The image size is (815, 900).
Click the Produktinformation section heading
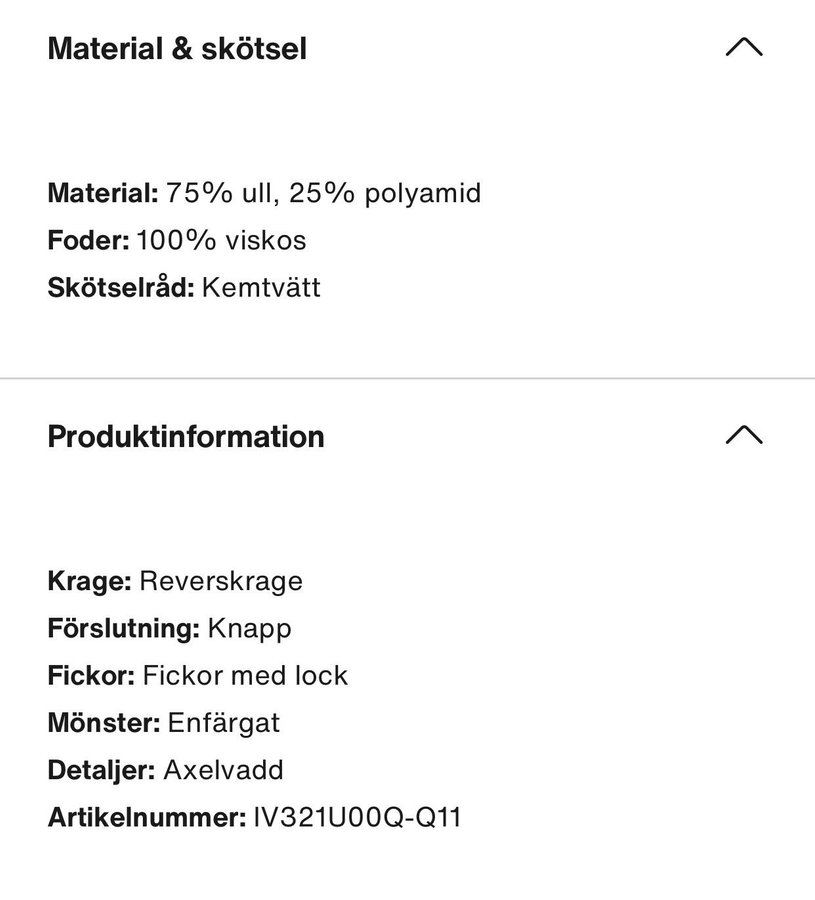(186, 437)
